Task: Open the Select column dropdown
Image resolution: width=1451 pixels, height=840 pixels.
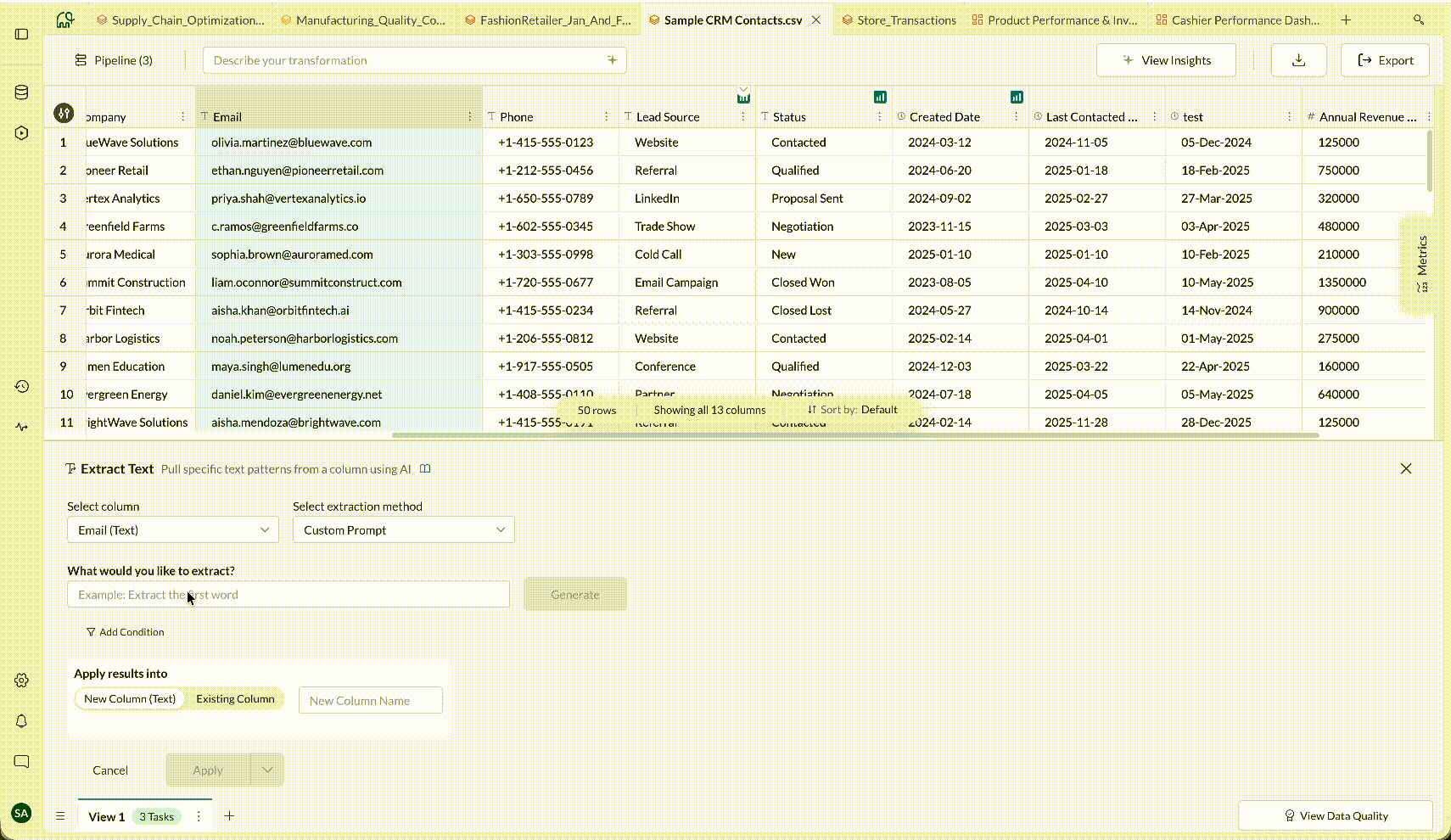Action: pos(172,530)
